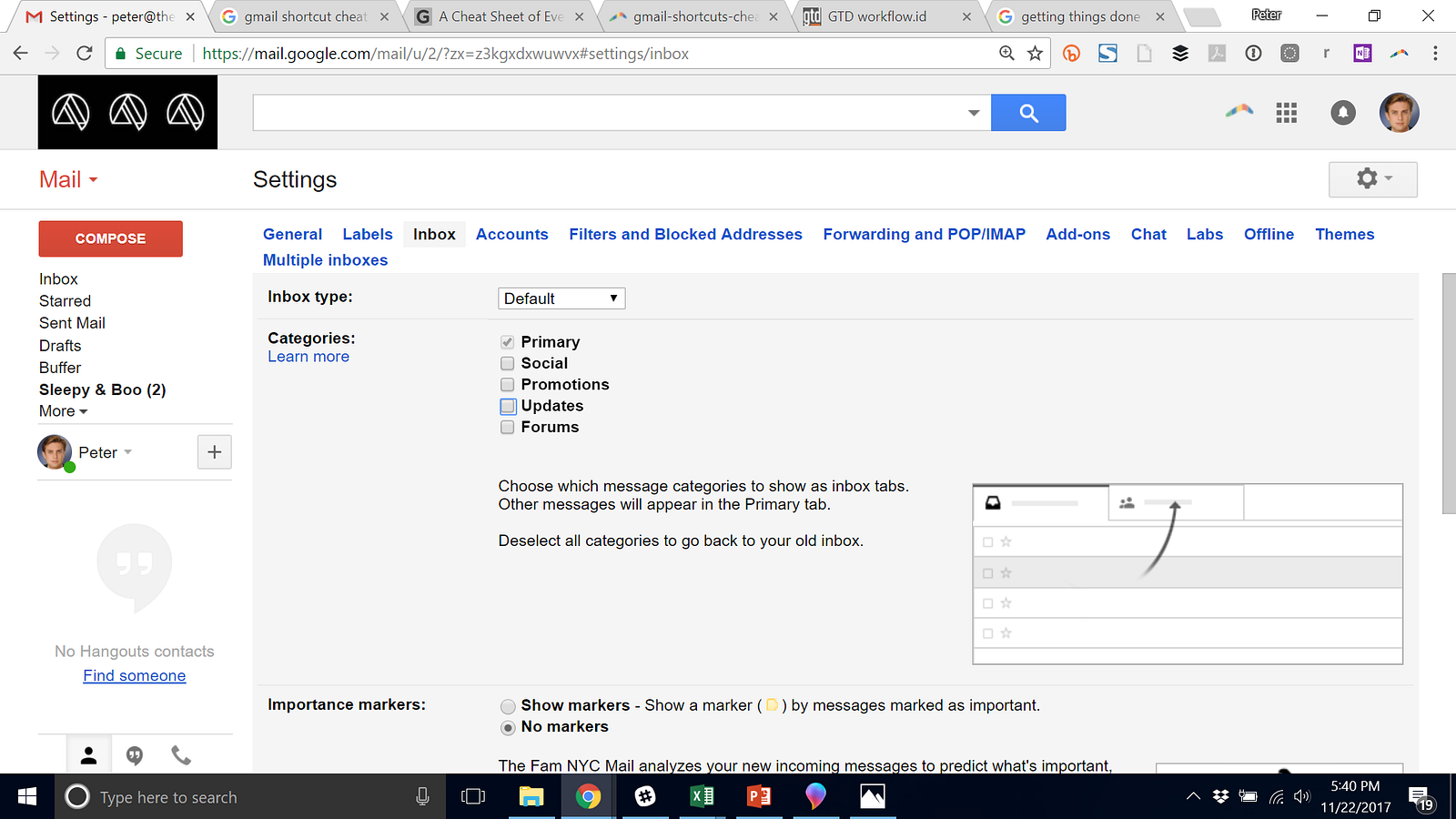Open Task View on the taskbar
The width and height of the screenshot is (1456, 819).
[x=473, y=797]
